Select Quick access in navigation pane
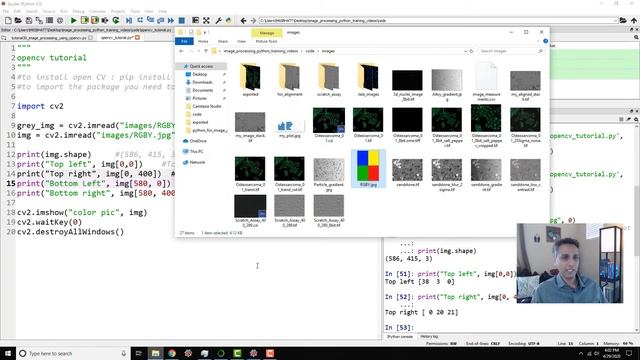This screenshot has height=360, width=640. click(201, 66)
